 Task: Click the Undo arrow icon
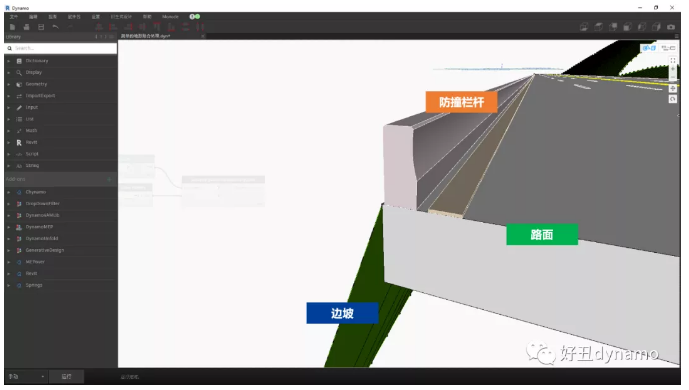click(55, 27)
